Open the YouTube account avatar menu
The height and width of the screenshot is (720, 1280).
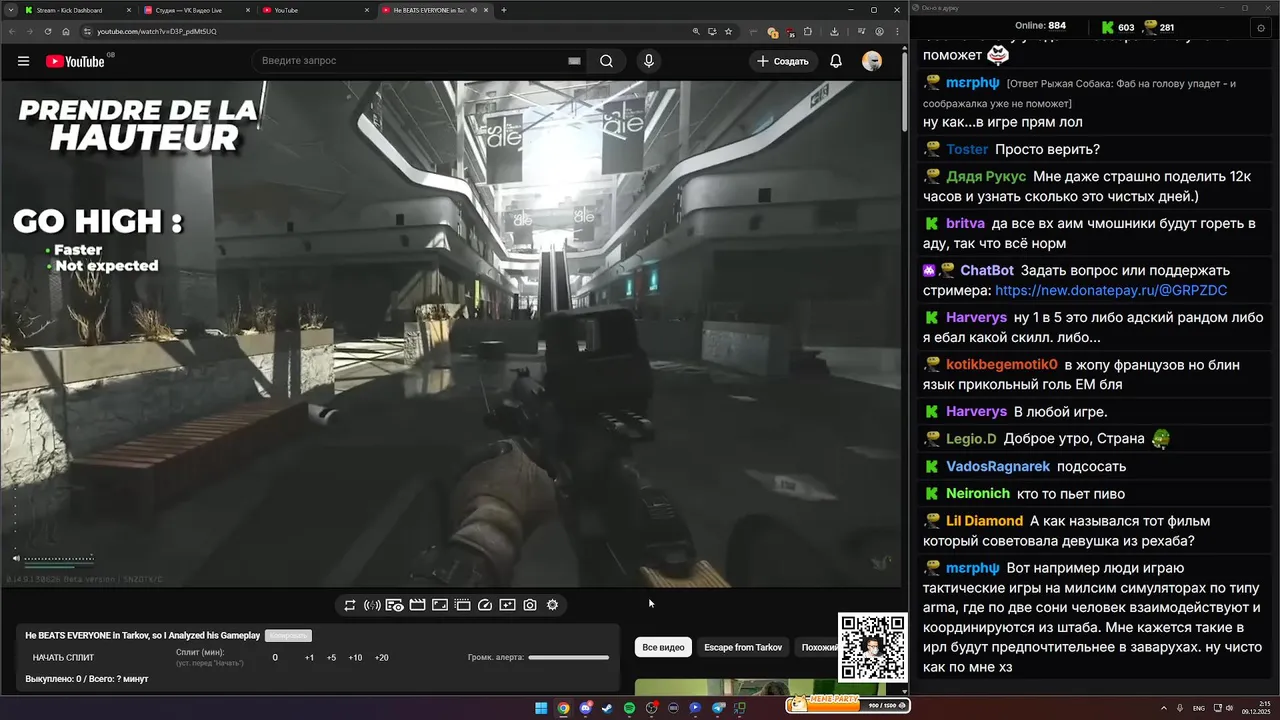click(x=872, y=61)
